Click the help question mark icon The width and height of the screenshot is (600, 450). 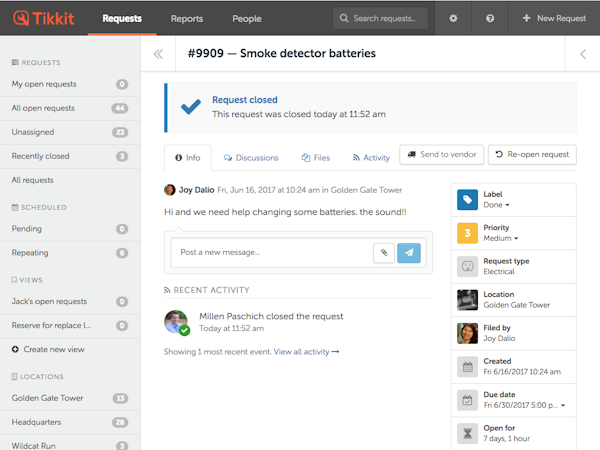click(490, 18)
